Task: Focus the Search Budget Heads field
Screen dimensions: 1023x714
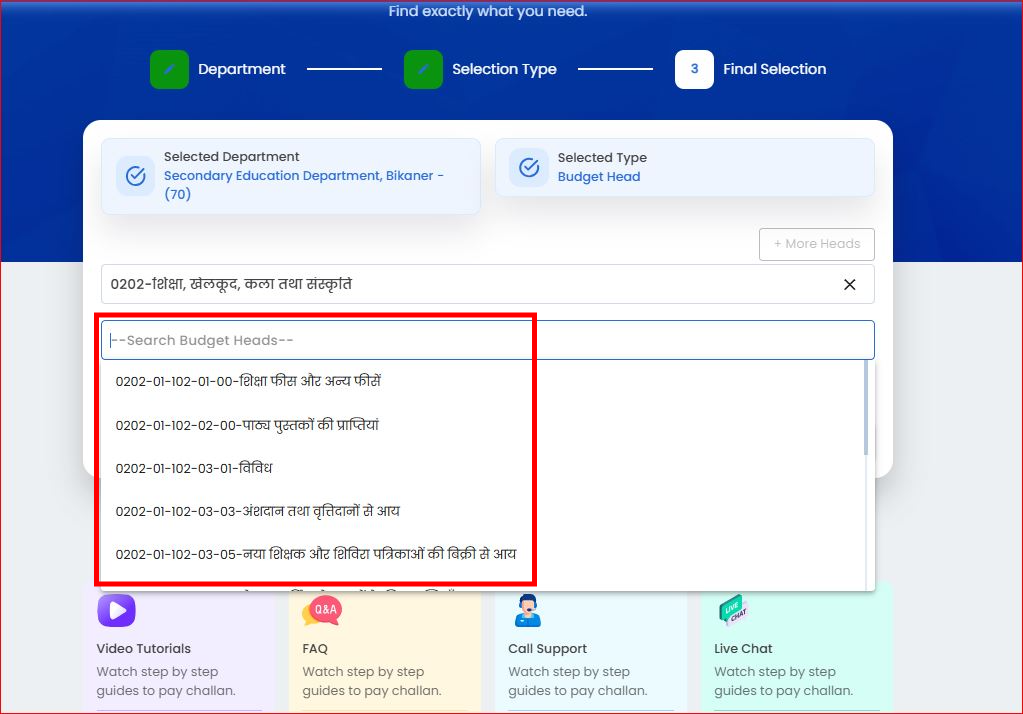Action: coord(487,340)
